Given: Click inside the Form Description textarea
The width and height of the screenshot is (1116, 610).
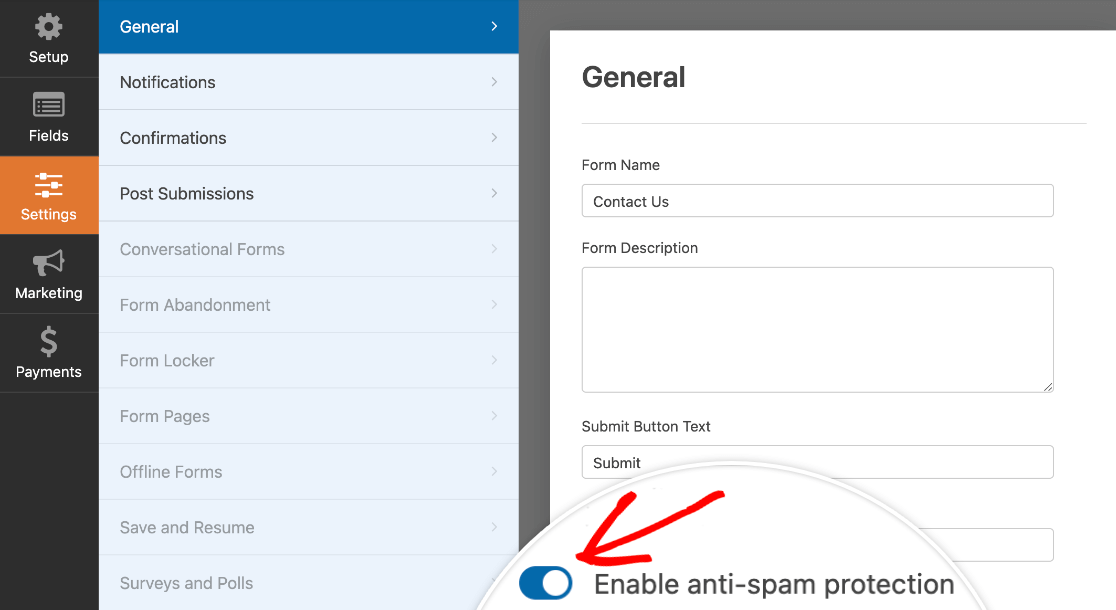Looking at the screenshot, I should 817,330.
